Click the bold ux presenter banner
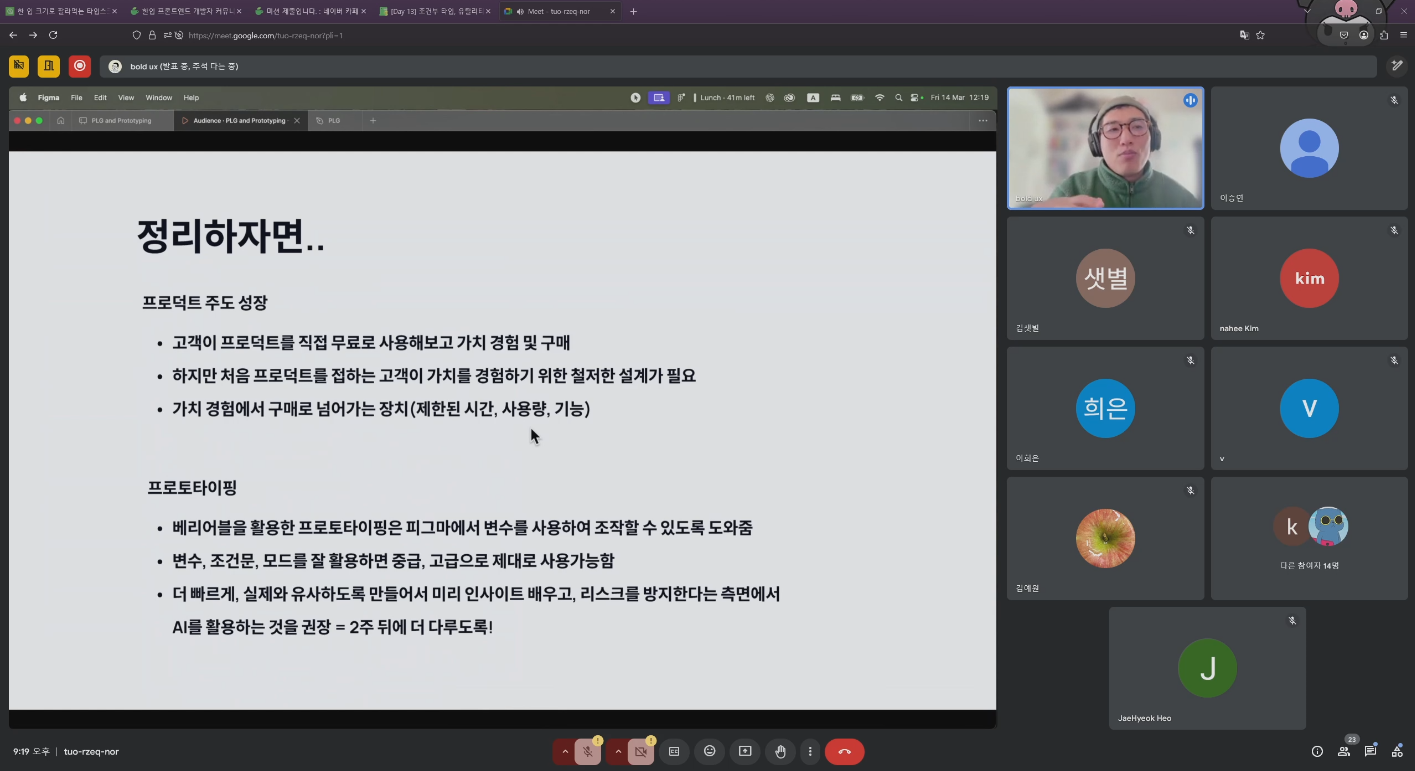The height and width of the screenshot is (771, 1415). tap(740, 66)
